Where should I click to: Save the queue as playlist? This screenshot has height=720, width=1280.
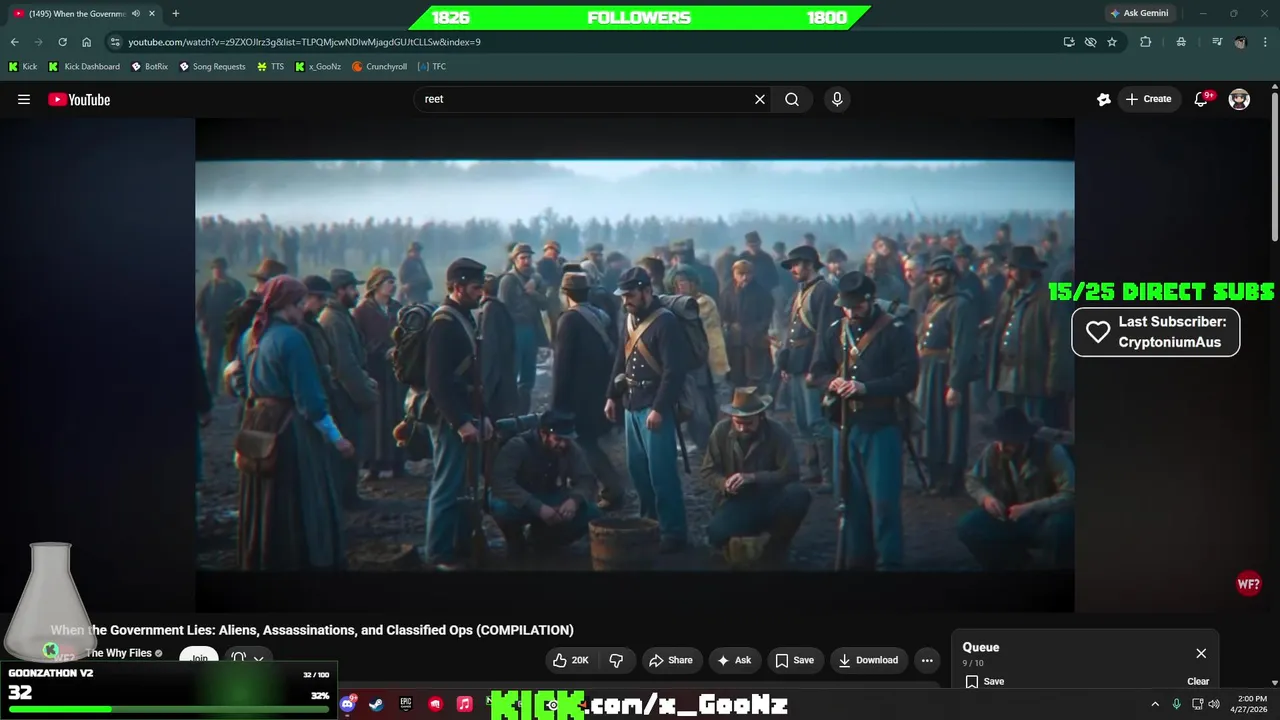[x=985, y=681]
